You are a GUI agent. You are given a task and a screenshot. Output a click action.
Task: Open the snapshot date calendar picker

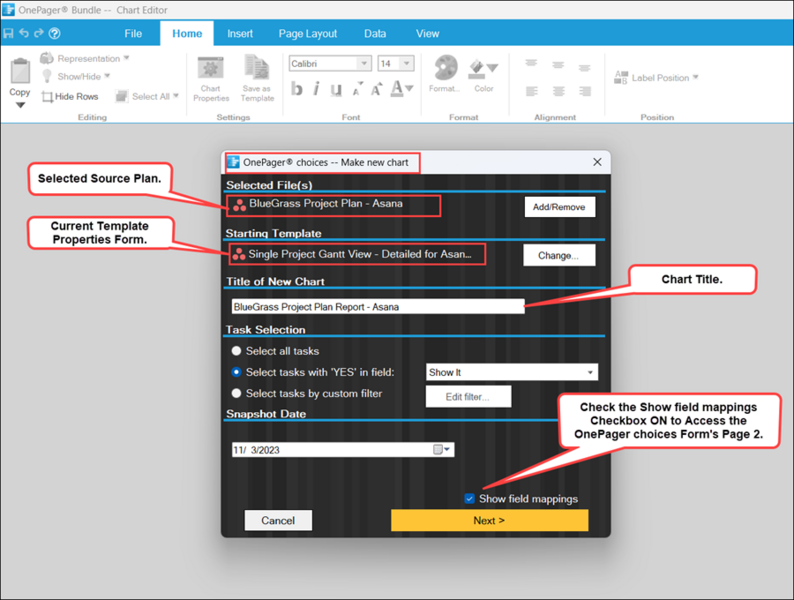tap(442, 450)
